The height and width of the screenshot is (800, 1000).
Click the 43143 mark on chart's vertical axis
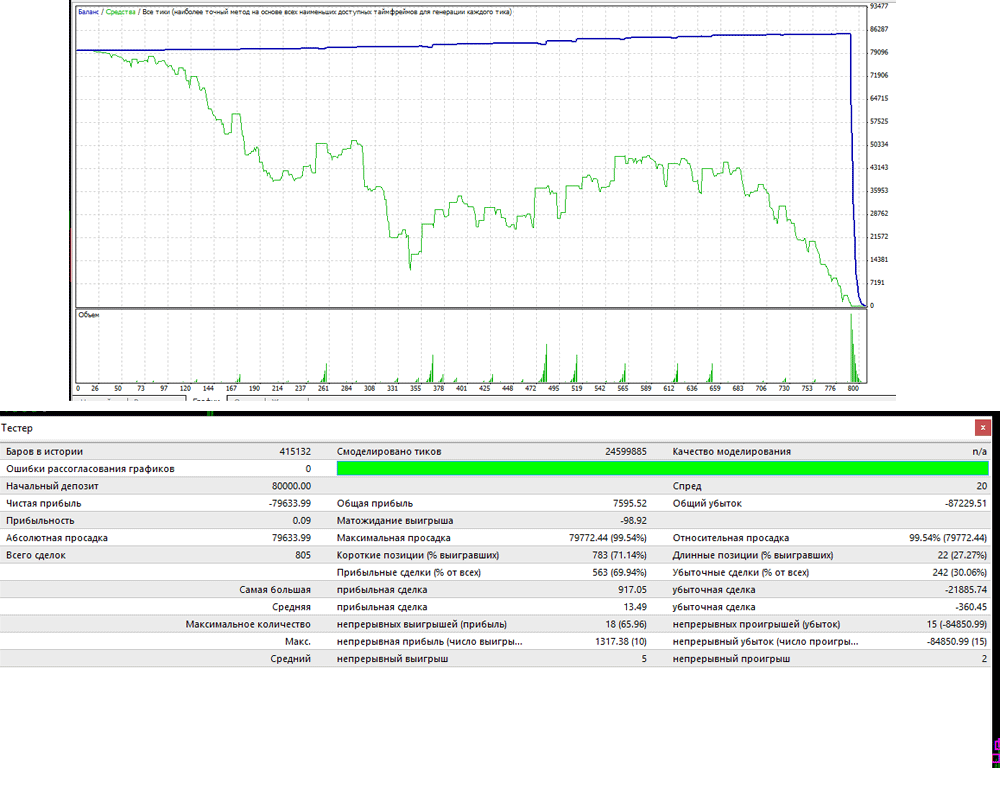(x=879, y=167)
